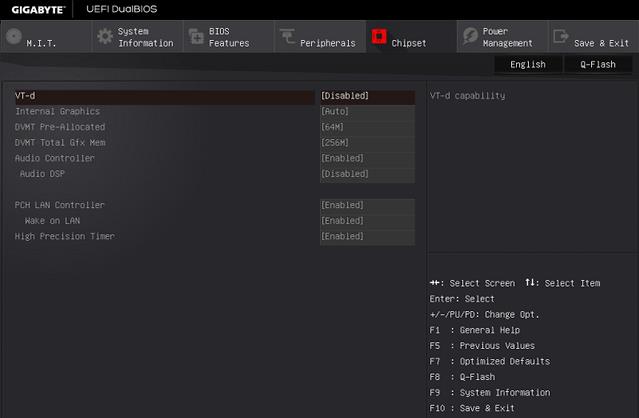This screenshot has width=639, height=418.
Task: Click the M.I.T. tab gauge icon
Action: coord(13,37)
